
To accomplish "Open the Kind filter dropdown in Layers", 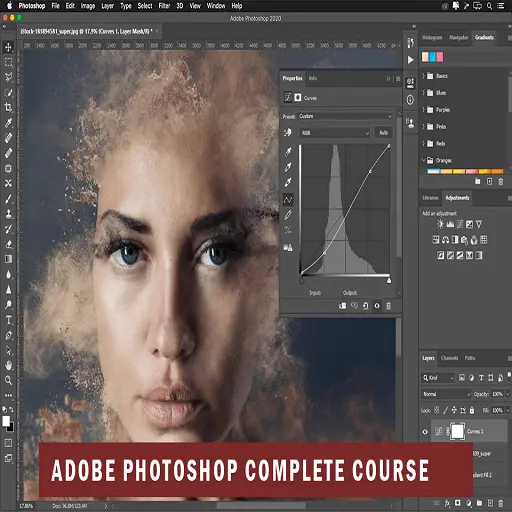I will coord(438,378).
